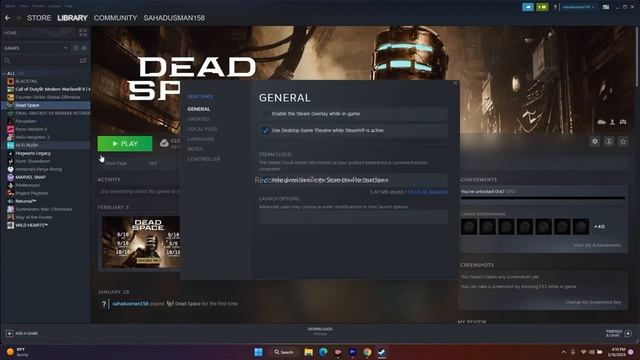Open the COMMUNITY tab

[x=116, y=18]
